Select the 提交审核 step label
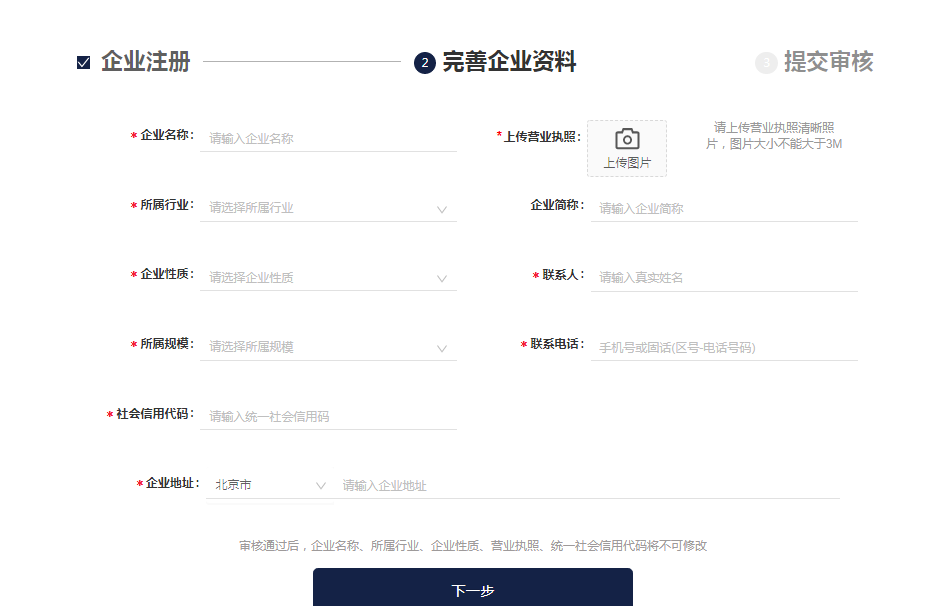The height and width of the screenshot is (606, 949). coord(828,62)
